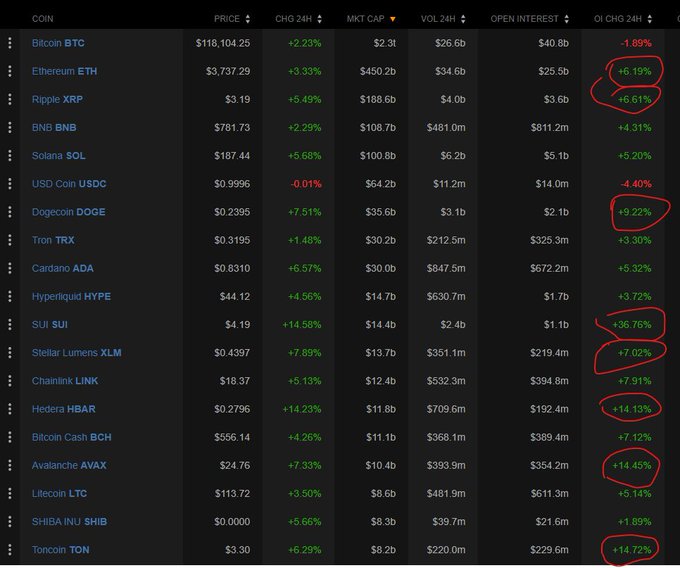Open the Ethereum ETH coin link

[64, 71]
